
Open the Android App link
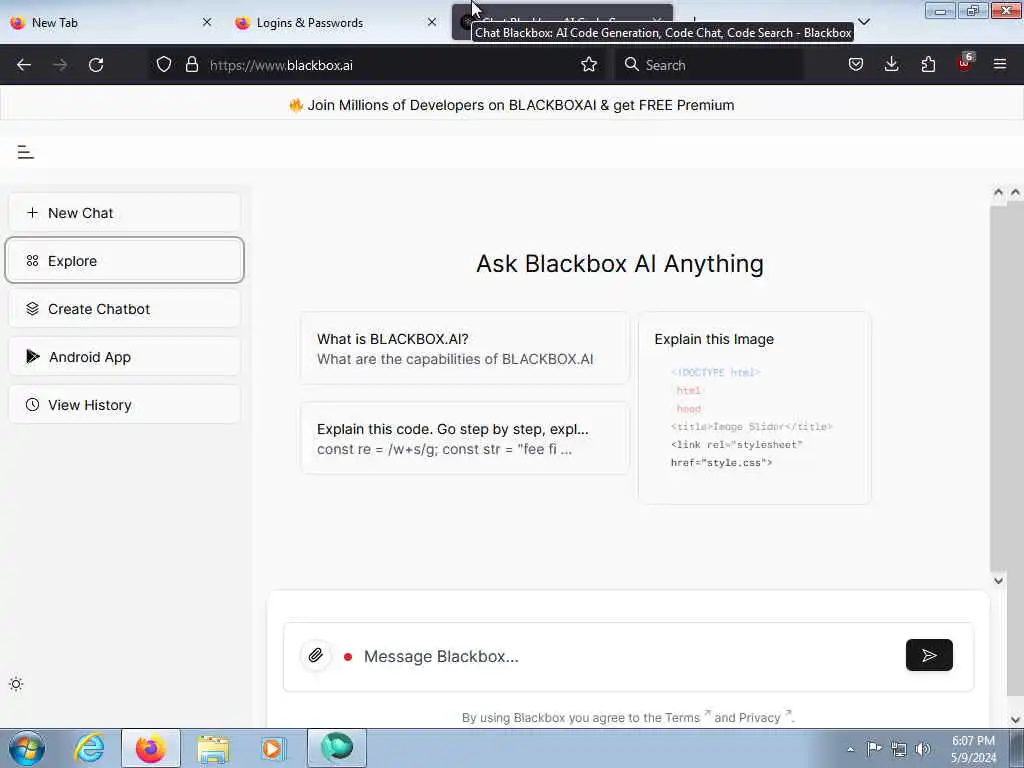pyautogui.click(x=125, y=357)
